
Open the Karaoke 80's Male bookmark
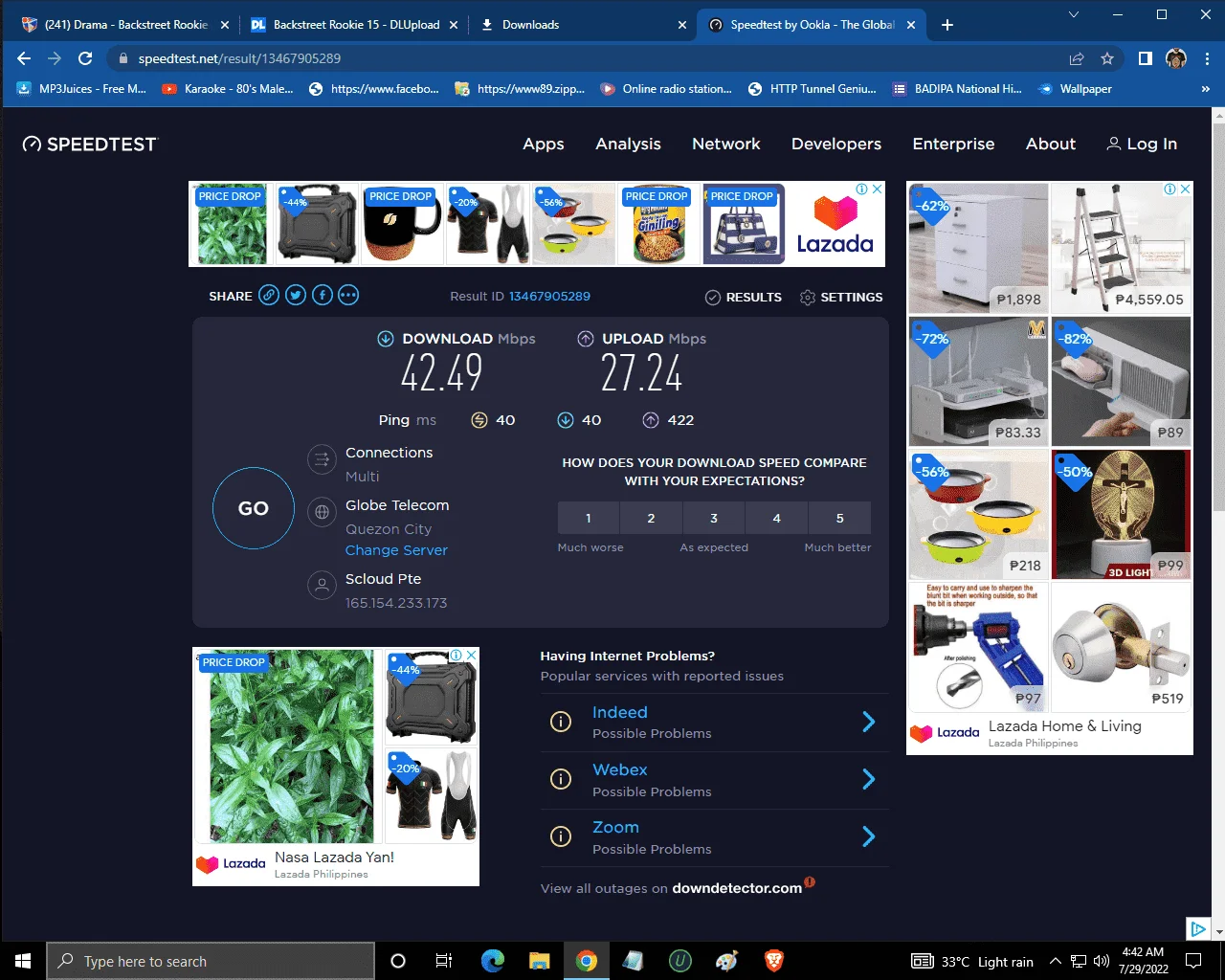228,89
